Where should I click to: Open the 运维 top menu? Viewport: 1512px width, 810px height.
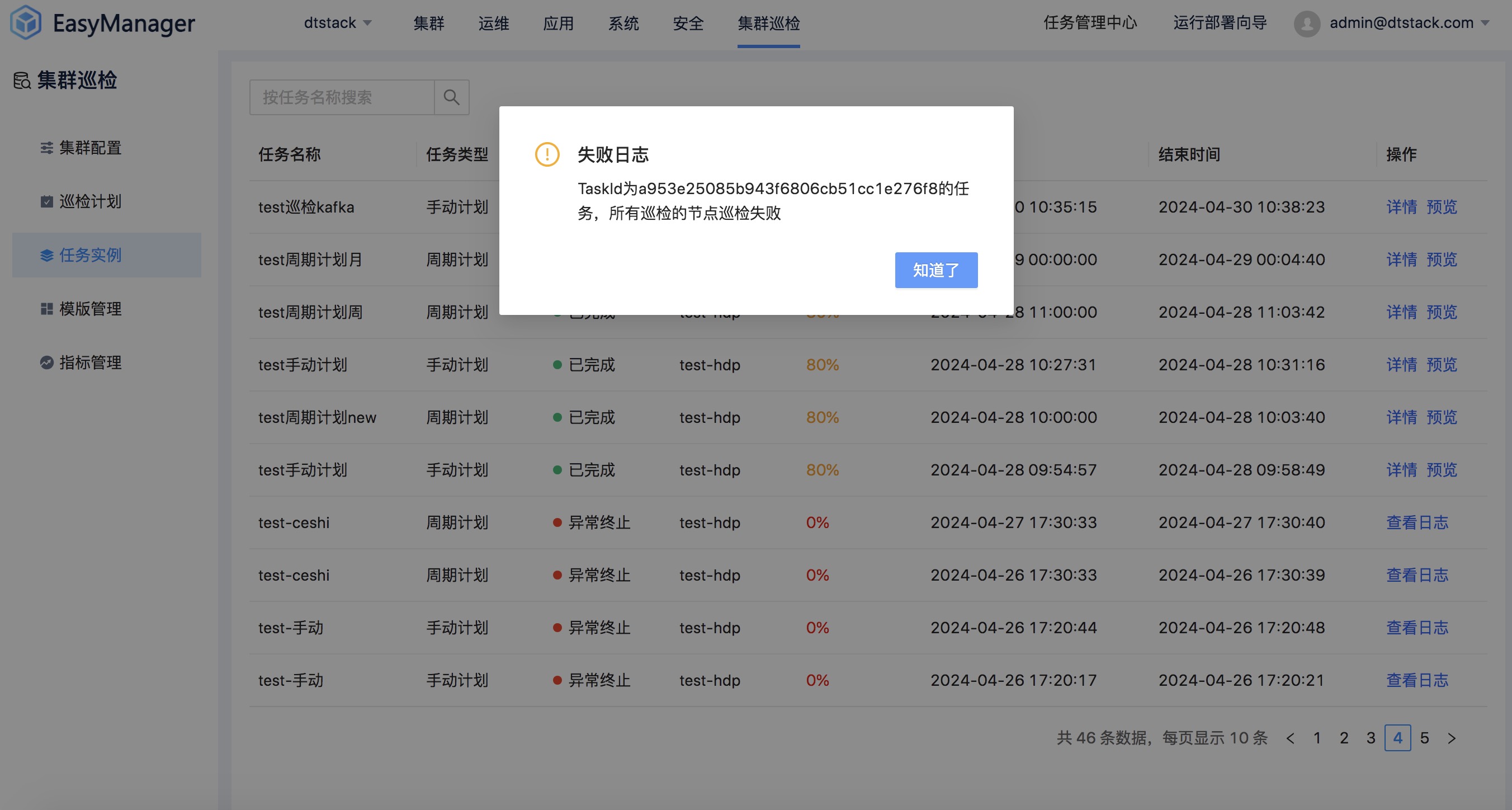494,23
